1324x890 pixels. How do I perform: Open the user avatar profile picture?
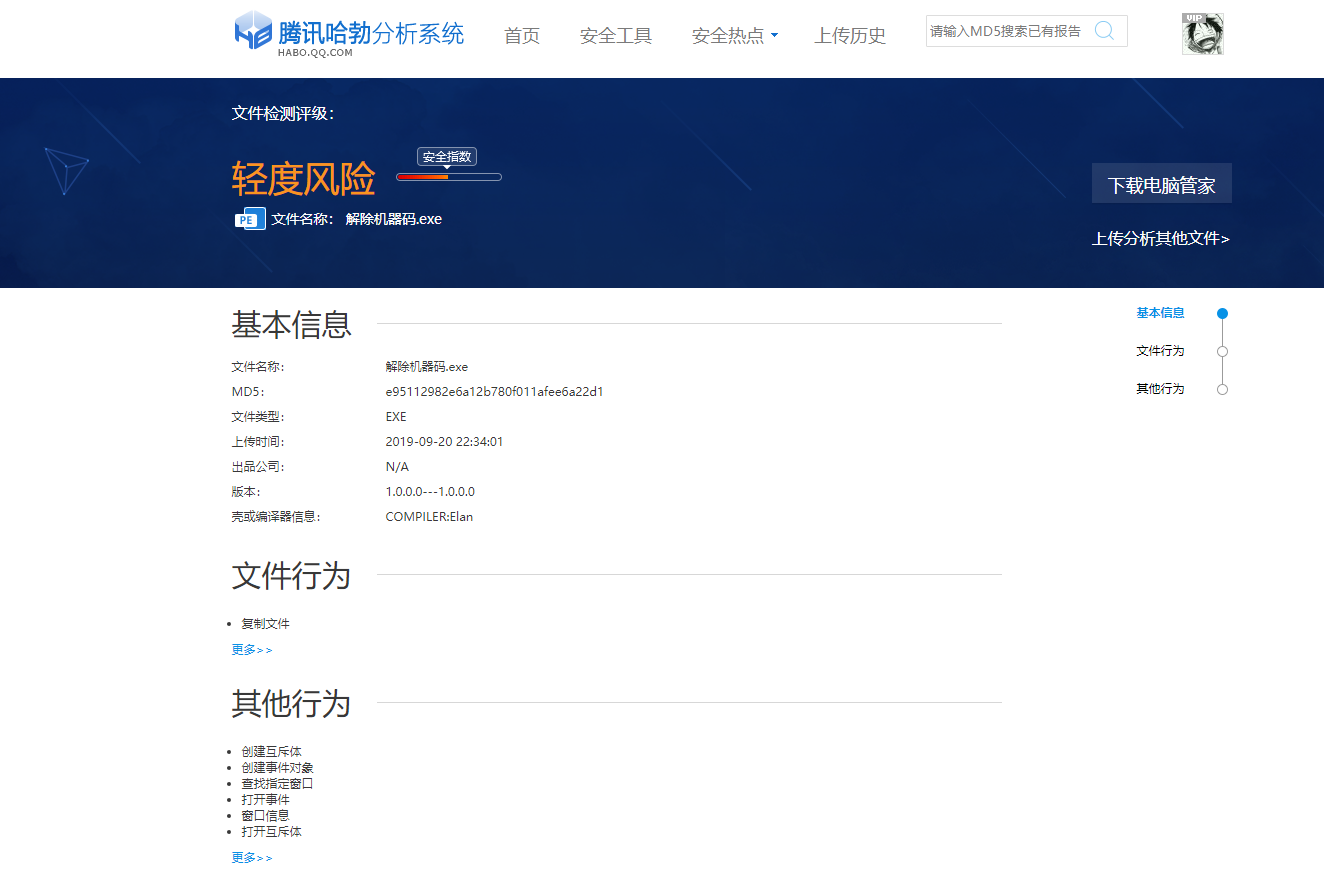point(1202,34)
